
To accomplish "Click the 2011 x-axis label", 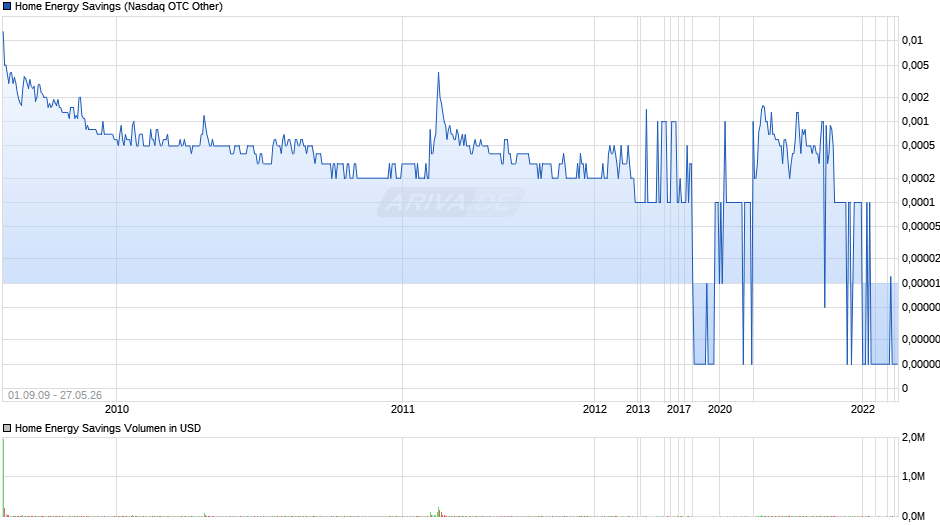I will pyautogui.click(x=403, y=409).
